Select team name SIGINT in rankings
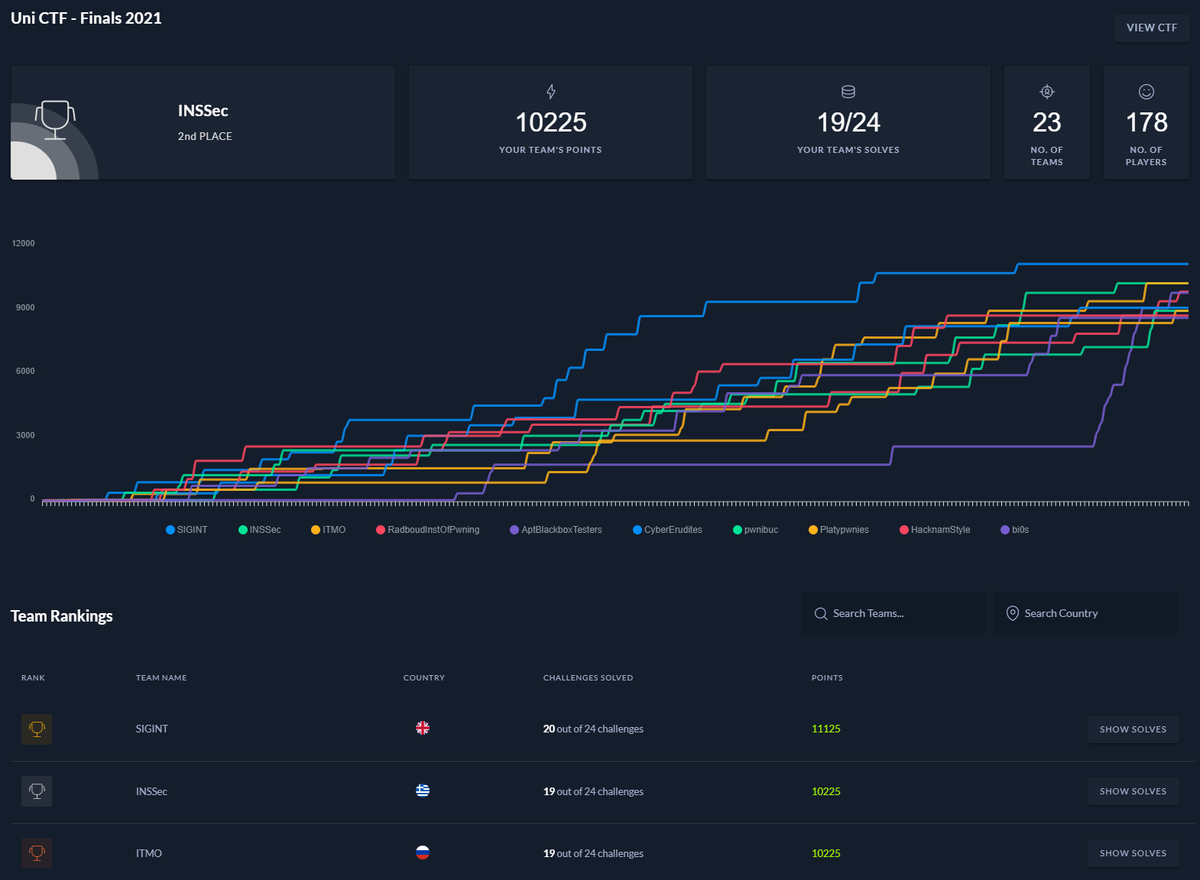Viewport: 1200px width, 880px height. (x=152, y=729)
